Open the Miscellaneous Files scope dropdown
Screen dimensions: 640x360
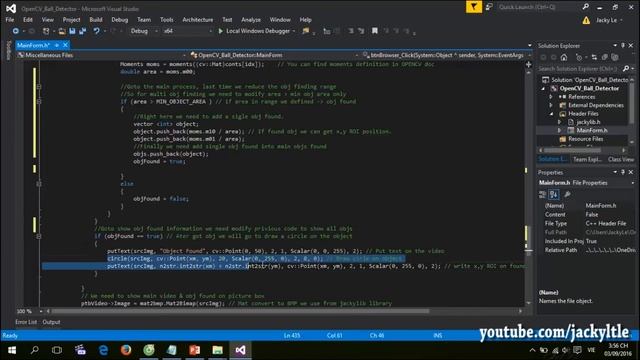tap(101, 55)
